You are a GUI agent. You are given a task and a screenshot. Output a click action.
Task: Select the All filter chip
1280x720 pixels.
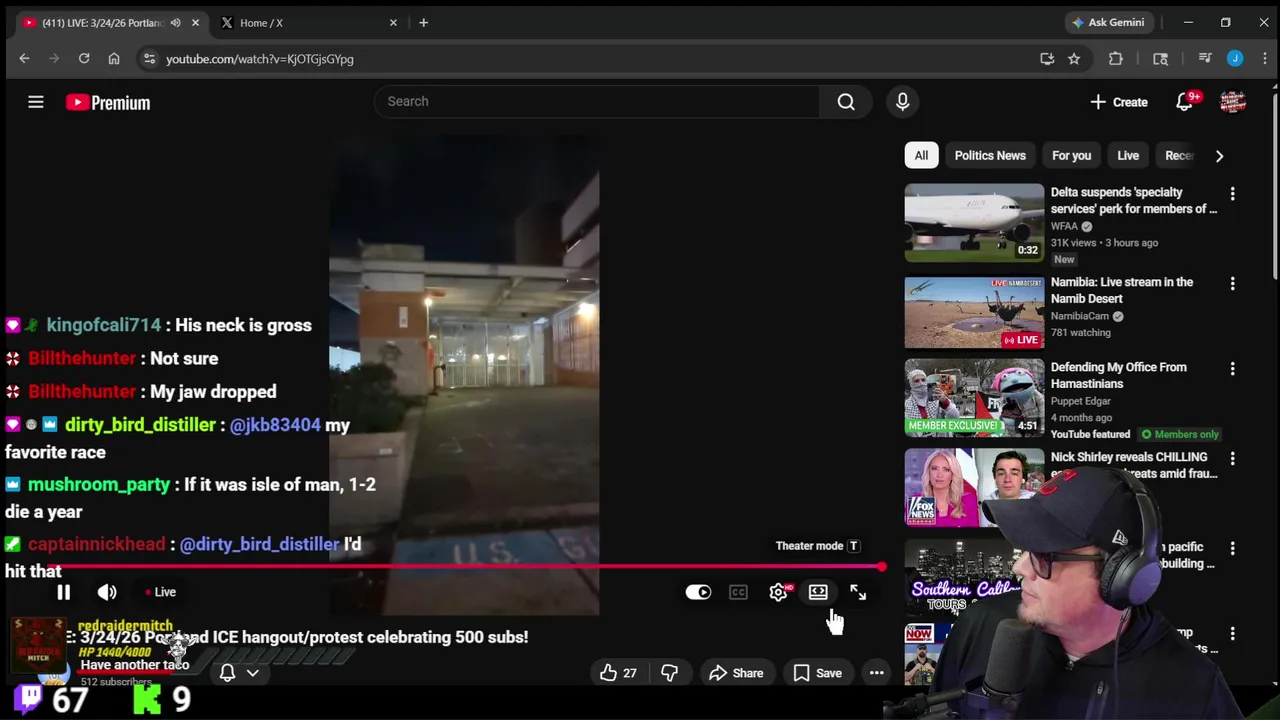[x=921, y=155]
